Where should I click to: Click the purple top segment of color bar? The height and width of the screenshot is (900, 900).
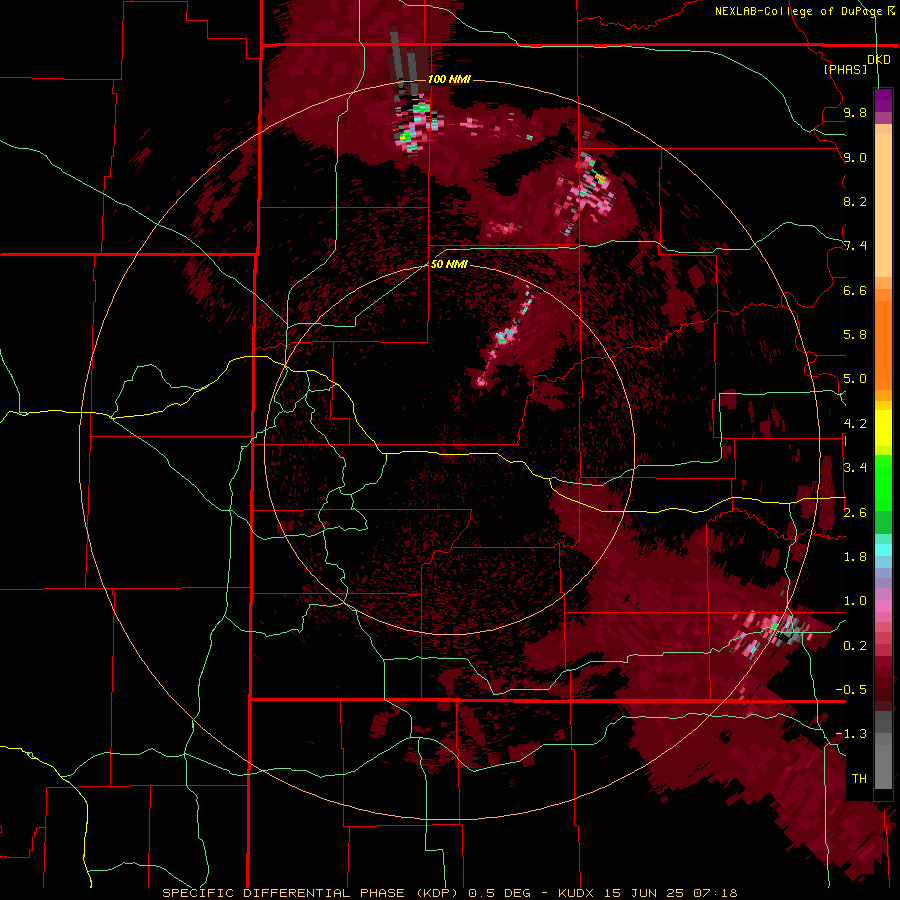[x=883, y=100]
